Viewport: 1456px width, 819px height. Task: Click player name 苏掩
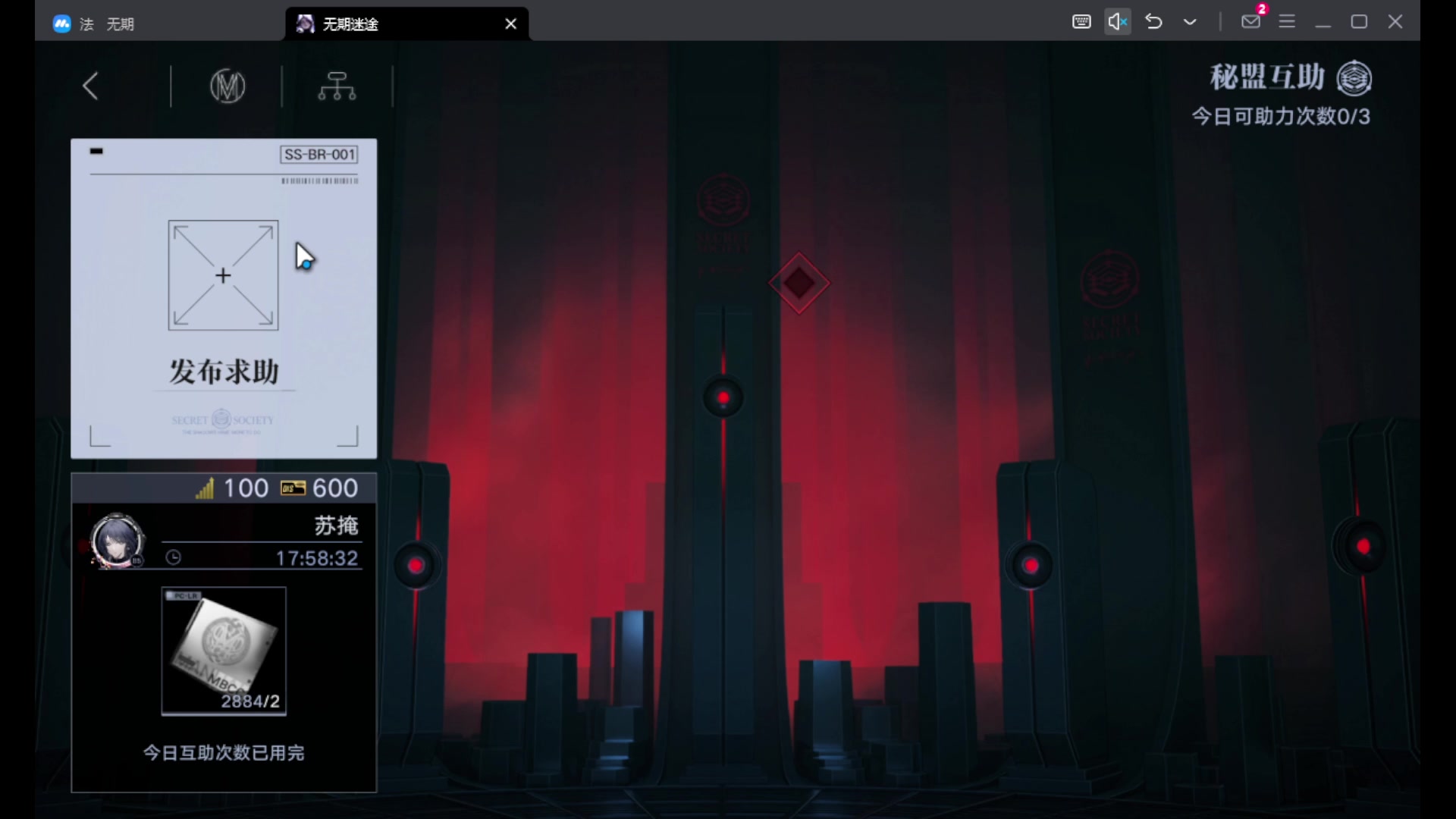336,525
